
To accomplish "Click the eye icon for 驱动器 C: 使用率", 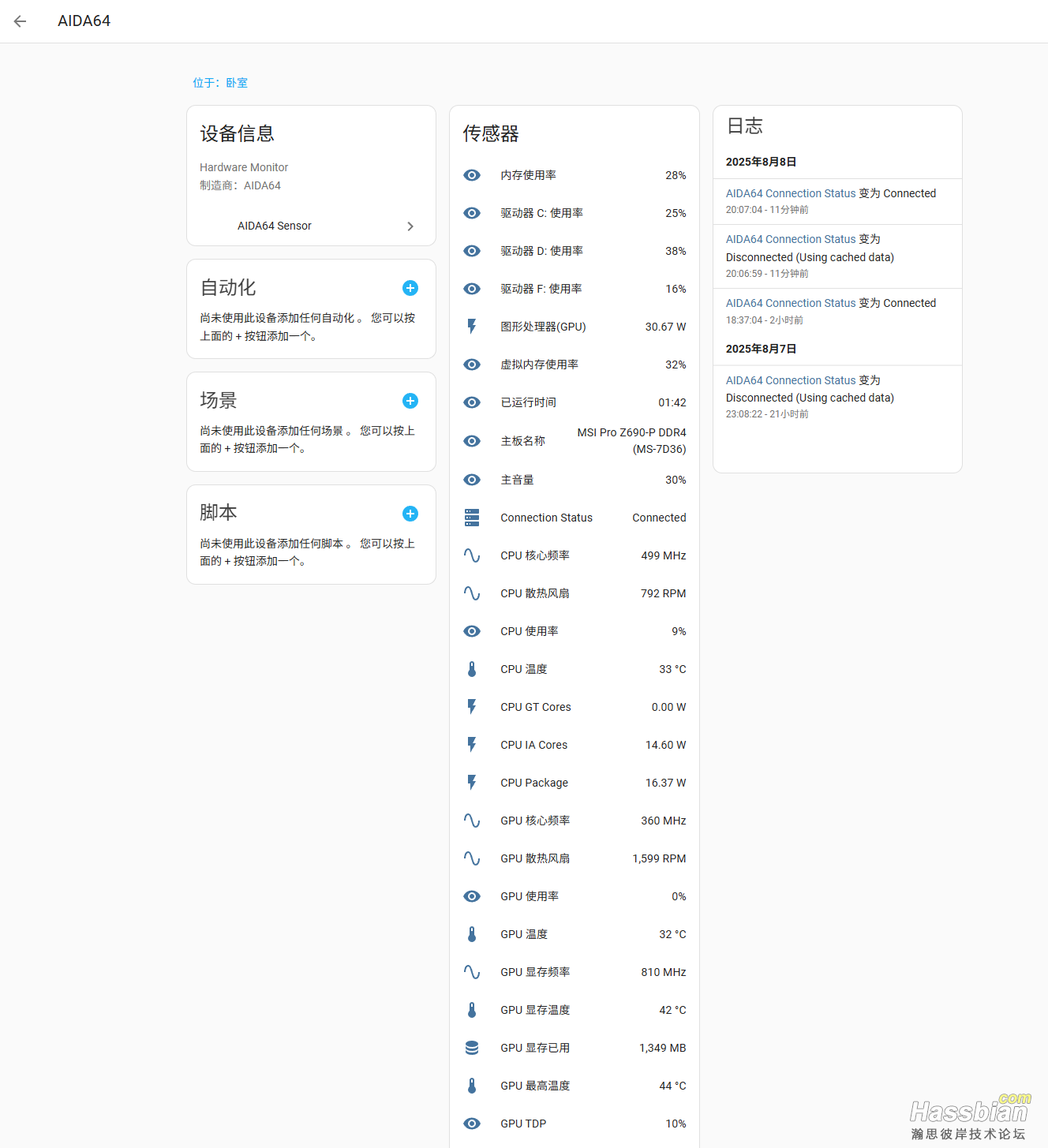I will [x=472, y=213].
